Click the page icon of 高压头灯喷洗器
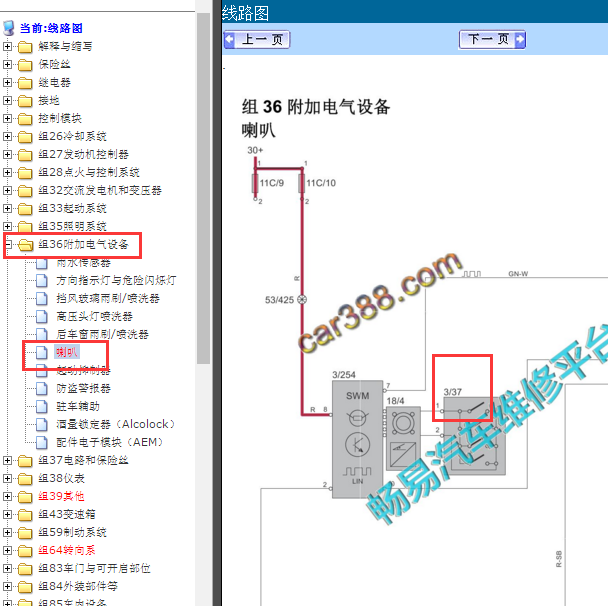 [41, 317]
